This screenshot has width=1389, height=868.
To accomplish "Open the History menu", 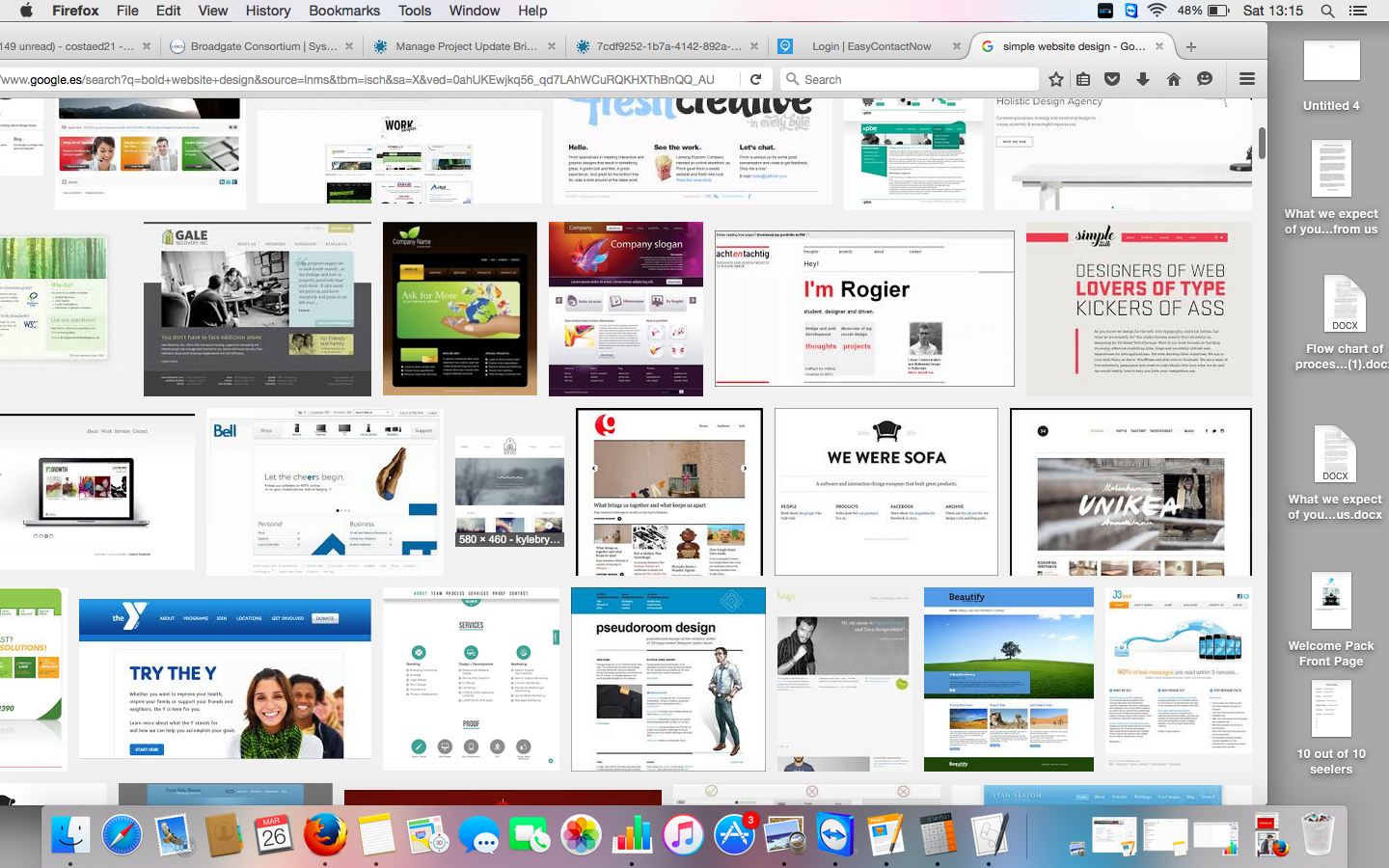I will tap(267, 11).
